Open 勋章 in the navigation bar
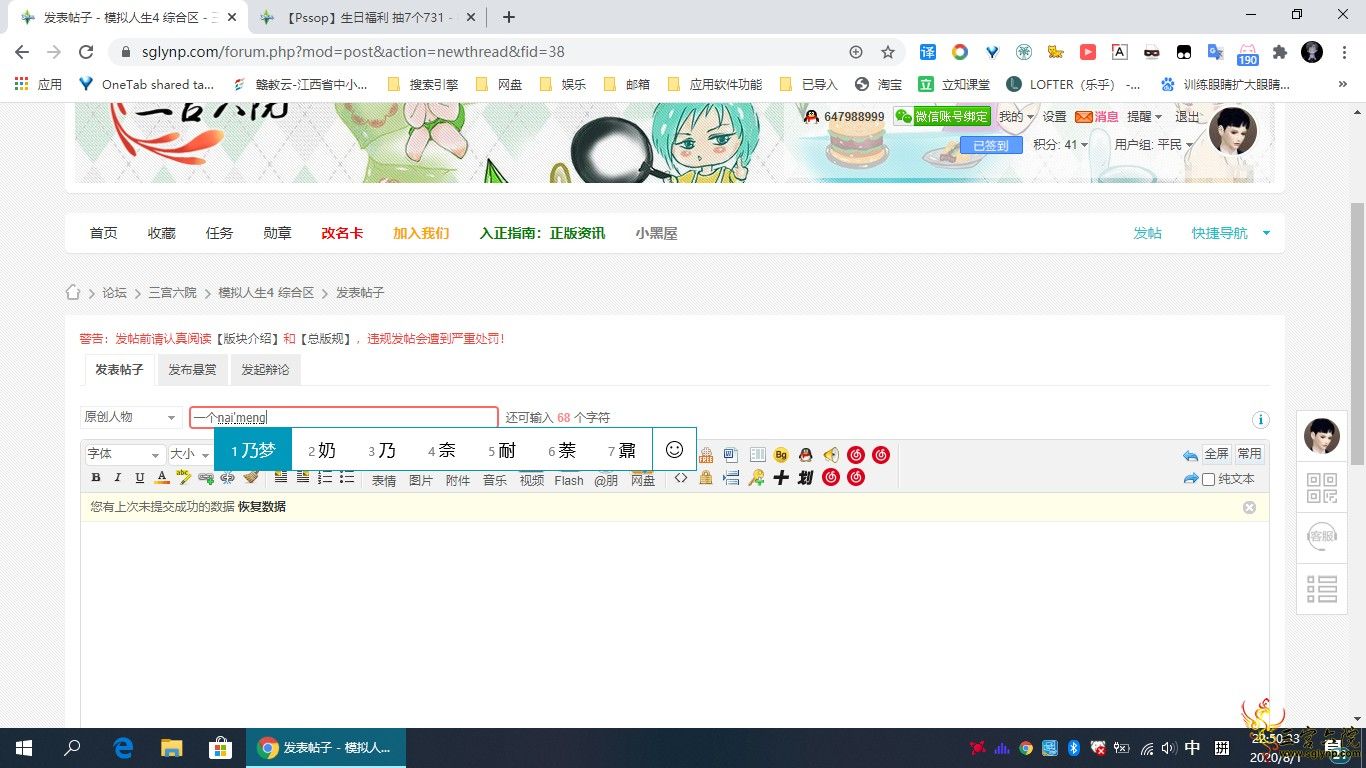Viewport: 1366px width, 768px height. click(x=277, y=233)
